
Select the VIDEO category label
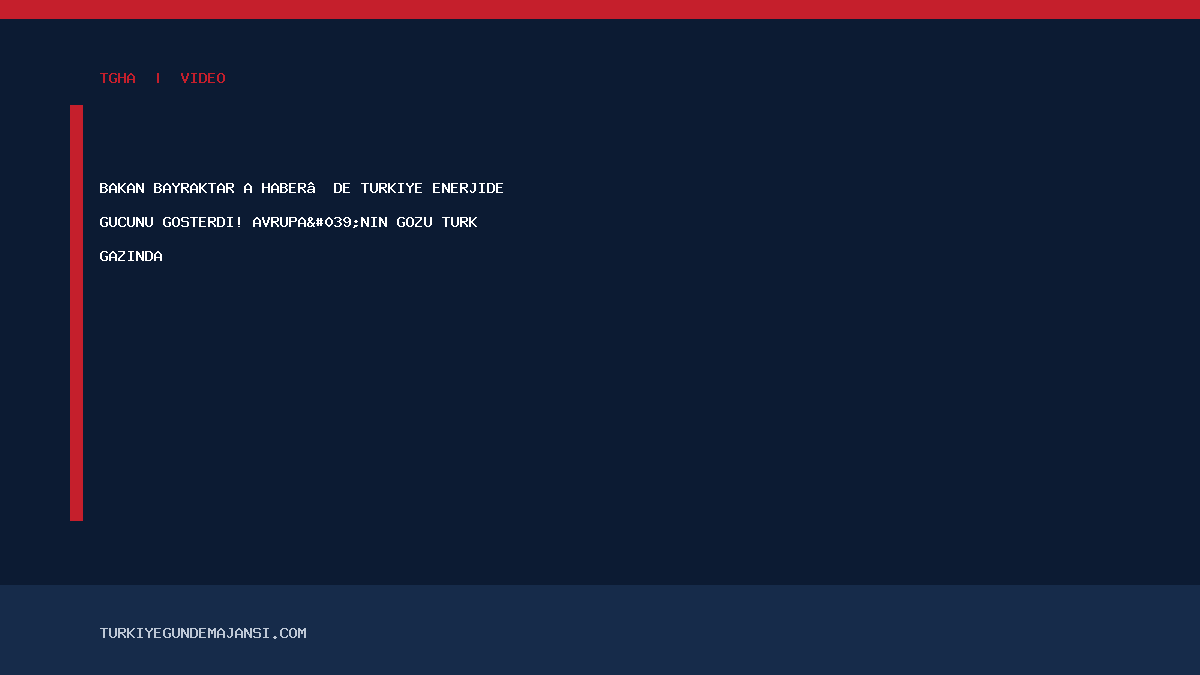pos(203,78)
